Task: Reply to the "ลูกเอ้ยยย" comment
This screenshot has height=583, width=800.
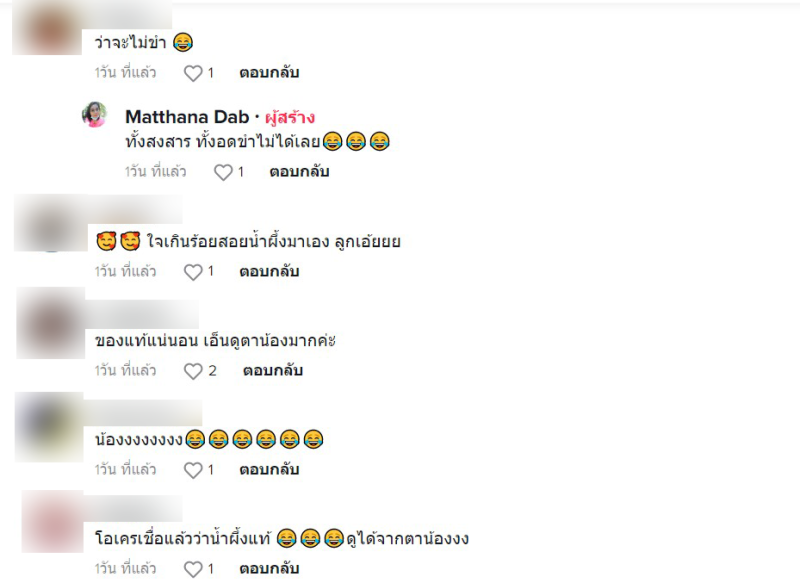Action: 269,271
